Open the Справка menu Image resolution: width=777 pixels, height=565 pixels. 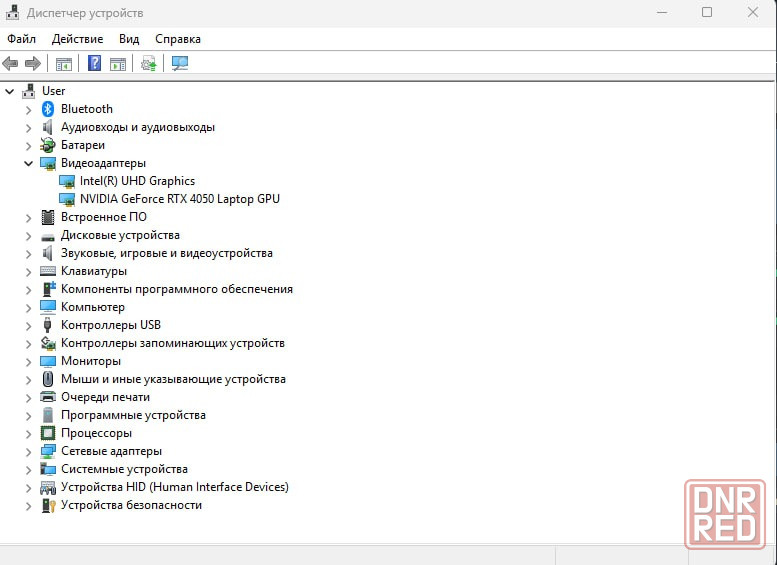pos(177,39)
